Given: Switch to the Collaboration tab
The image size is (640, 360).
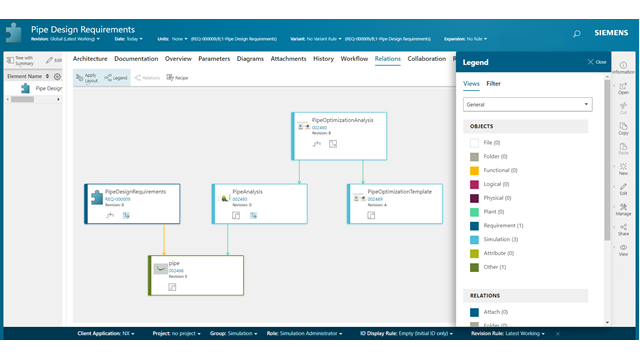Looking at the screenshot, I should point(427,59).
